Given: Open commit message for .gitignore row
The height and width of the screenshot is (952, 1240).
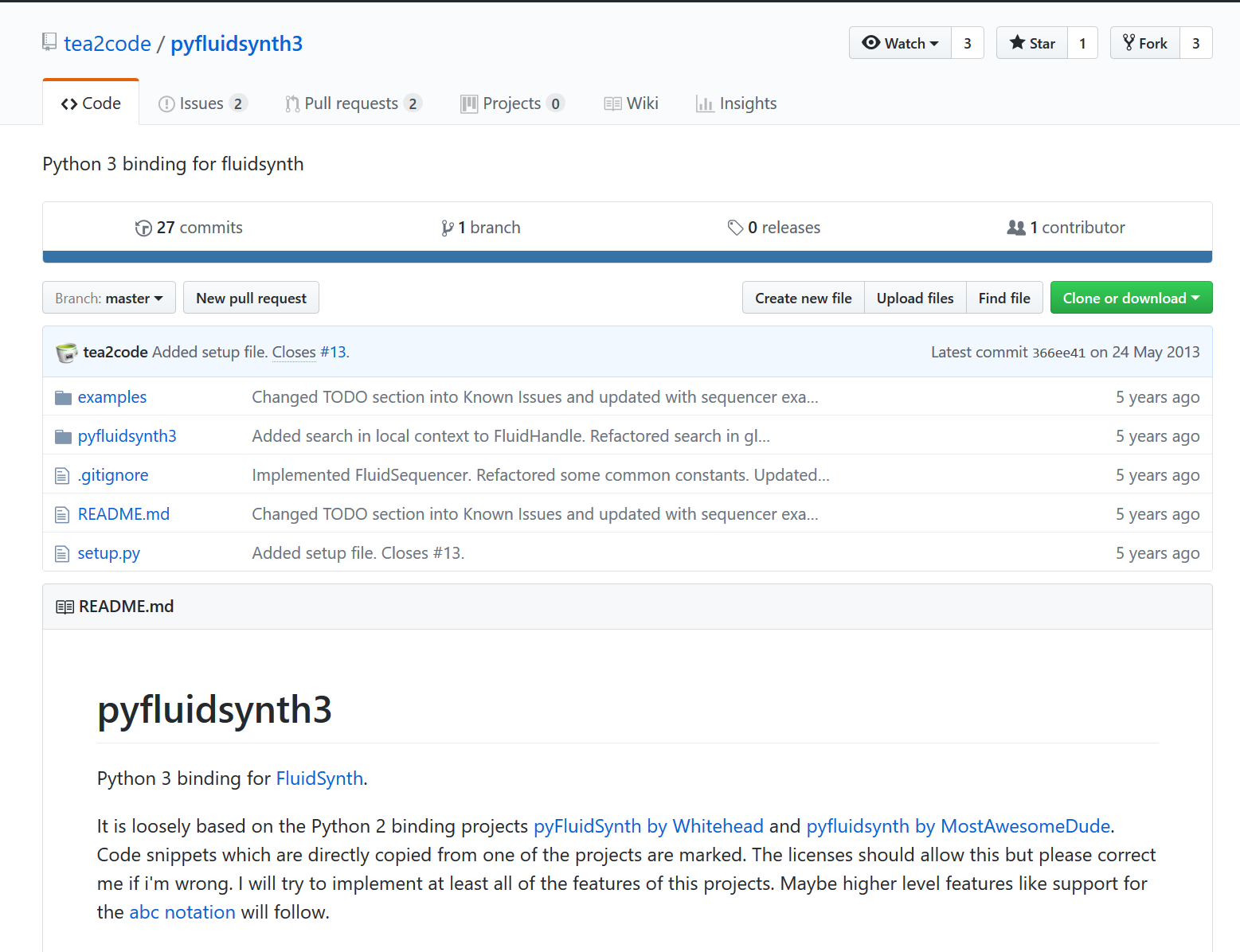Looking at the screenshot, I should click(541, 475).
